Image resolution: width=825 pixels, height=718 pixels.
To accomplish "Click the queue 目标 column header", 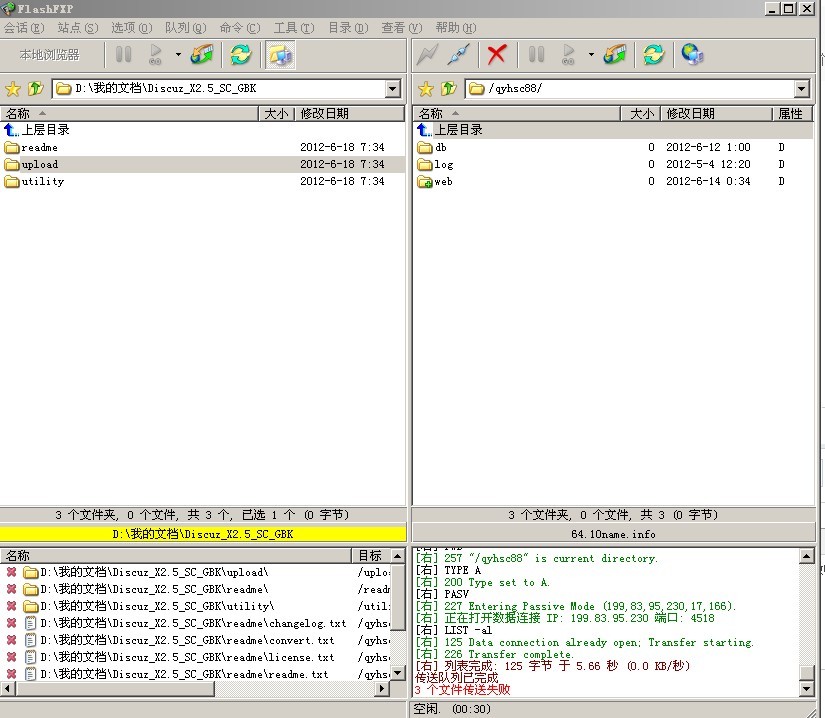I will (x=370, y=555).
